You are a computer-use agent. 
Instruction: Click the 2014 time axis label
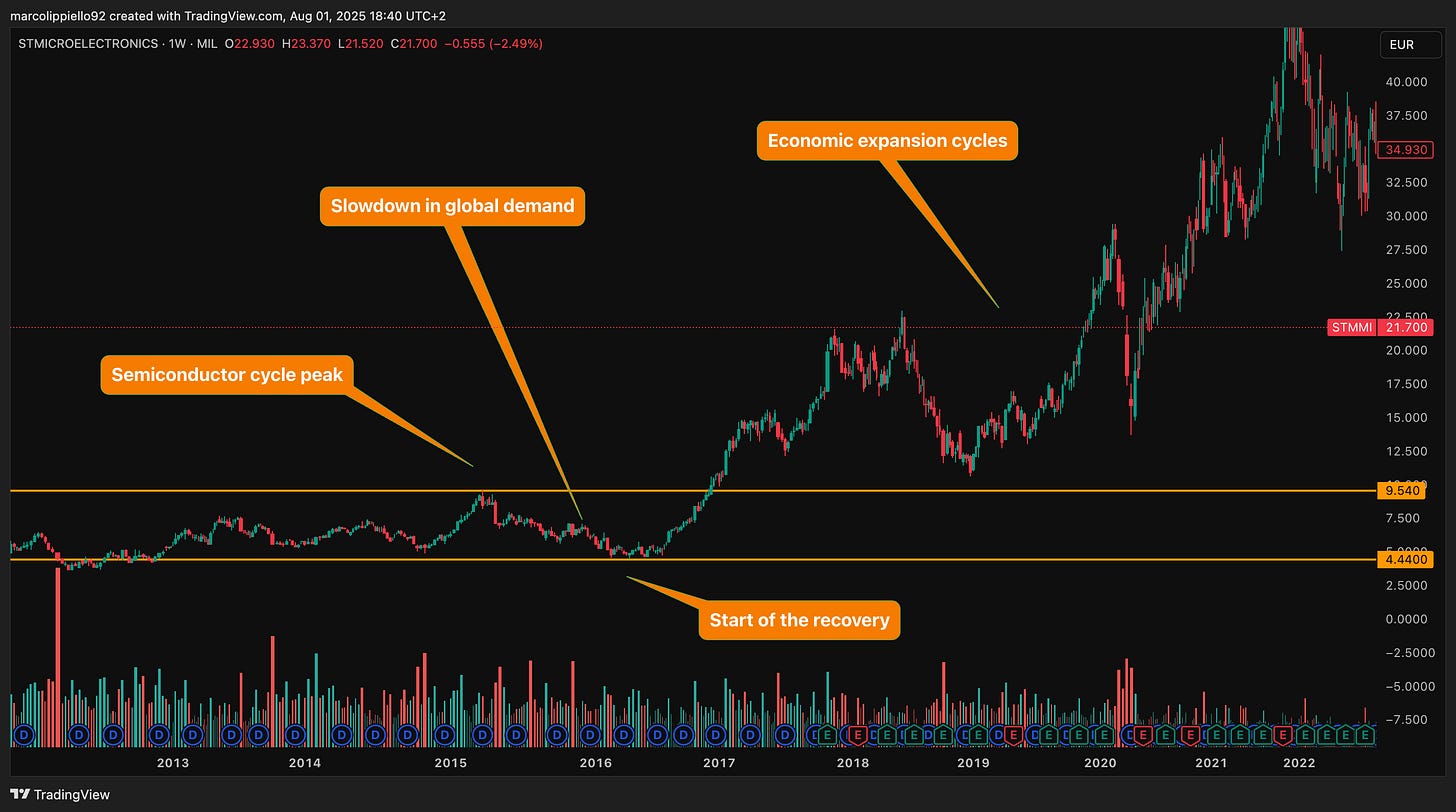304,764
